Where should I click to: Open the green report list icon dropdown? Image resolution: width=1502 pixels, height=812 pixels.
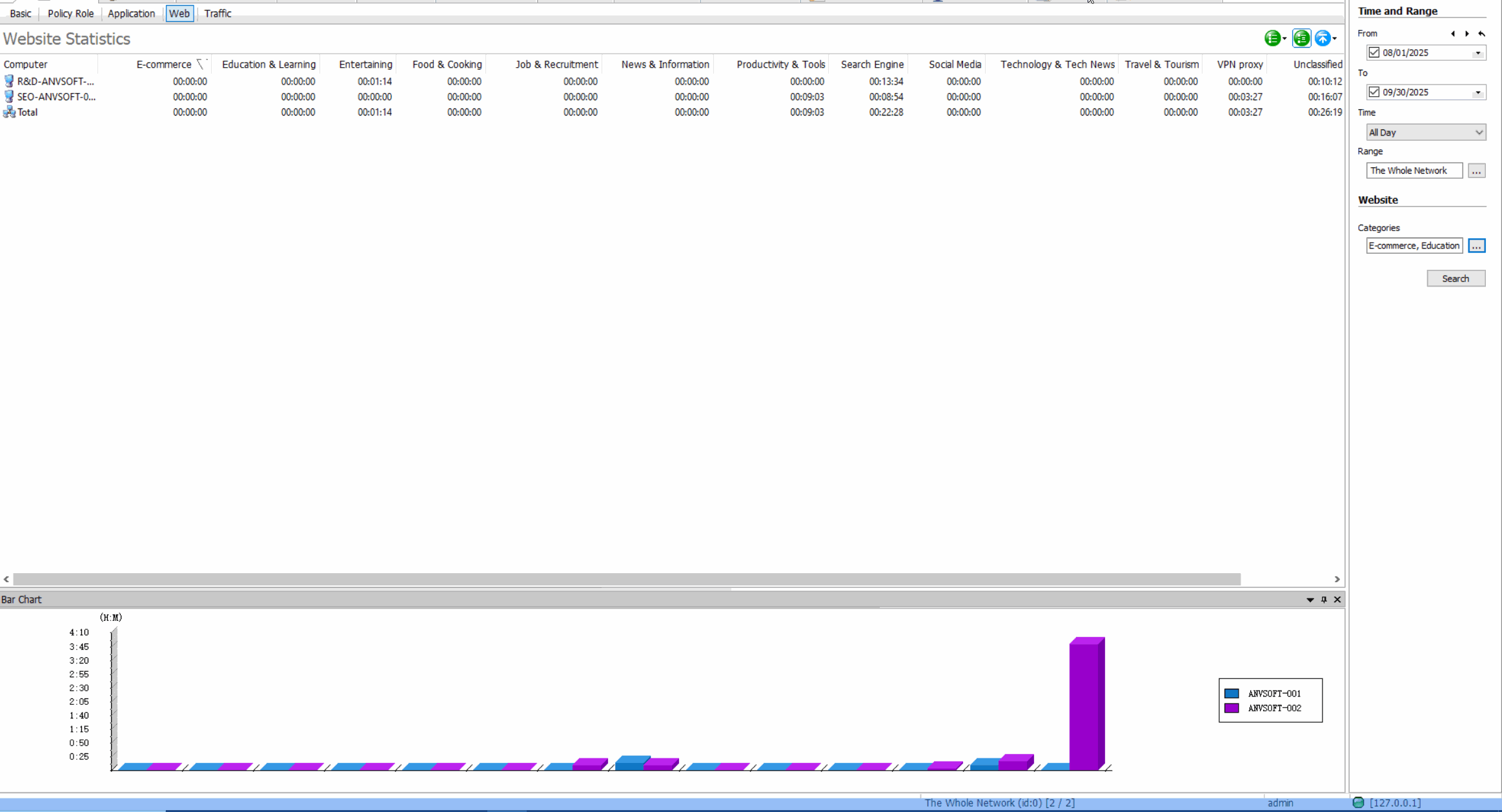1274,38
